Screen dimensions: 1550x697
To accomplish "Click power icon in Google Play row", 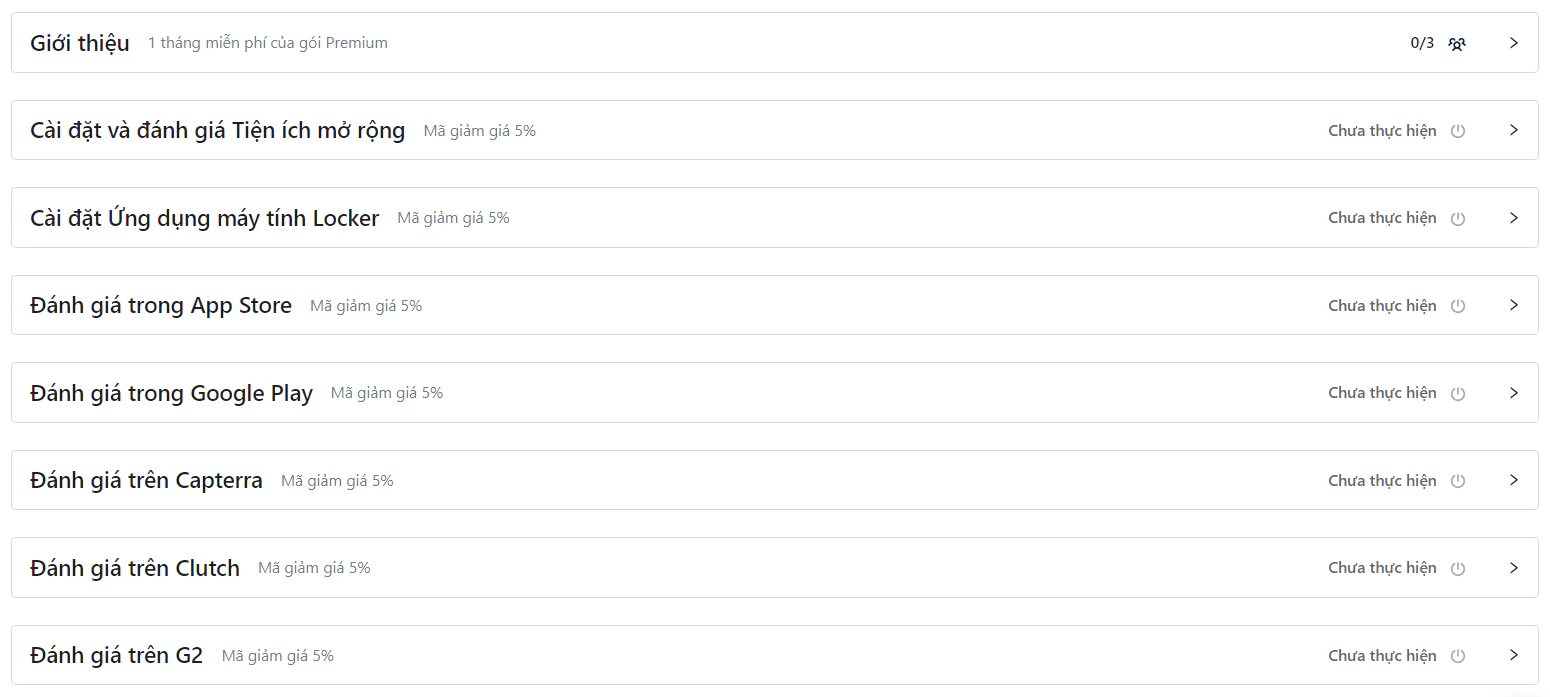I will [x=1458, y=393].
